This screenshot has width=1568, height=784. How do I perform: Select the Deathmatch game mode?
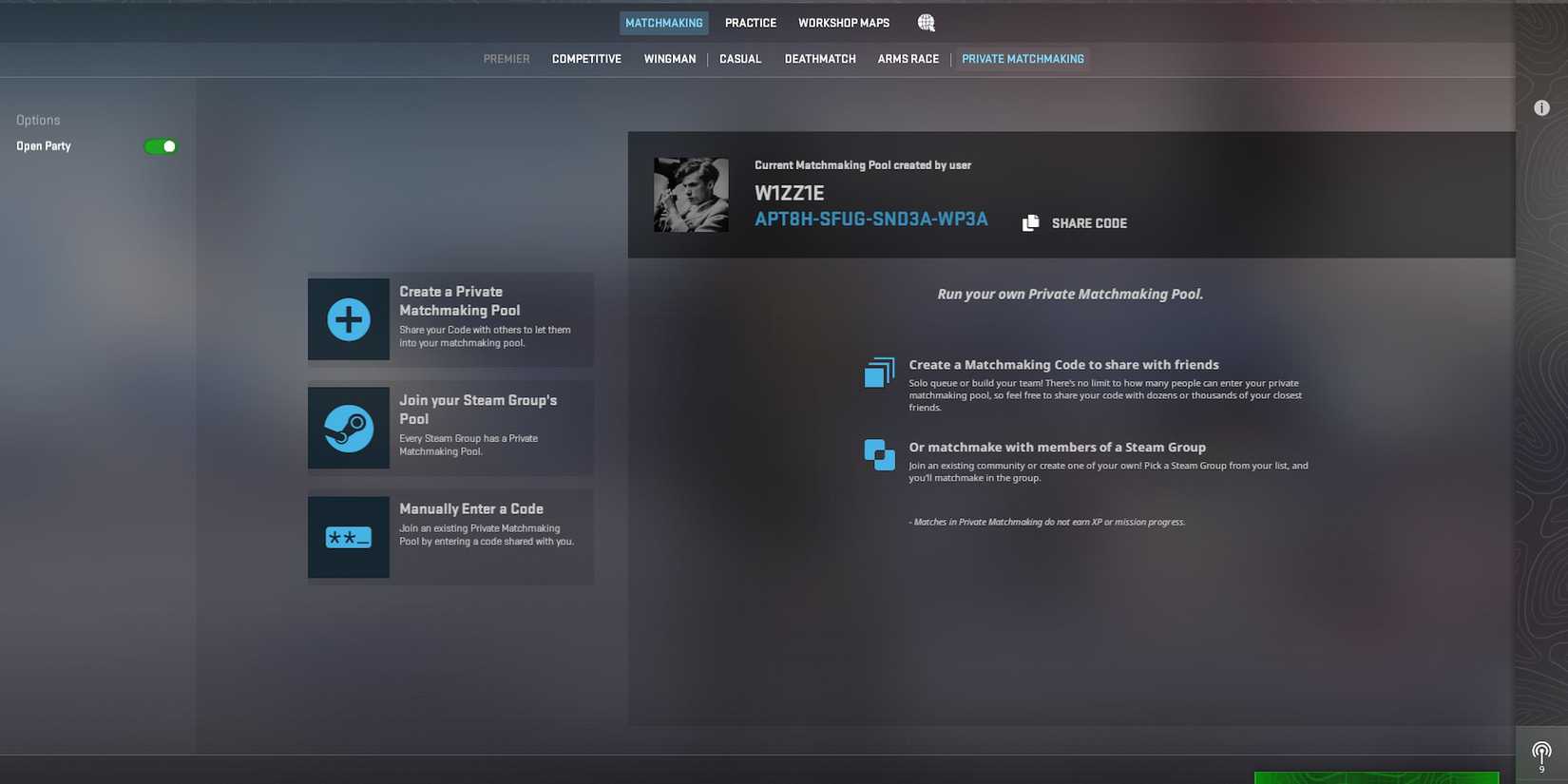point(820,59)
